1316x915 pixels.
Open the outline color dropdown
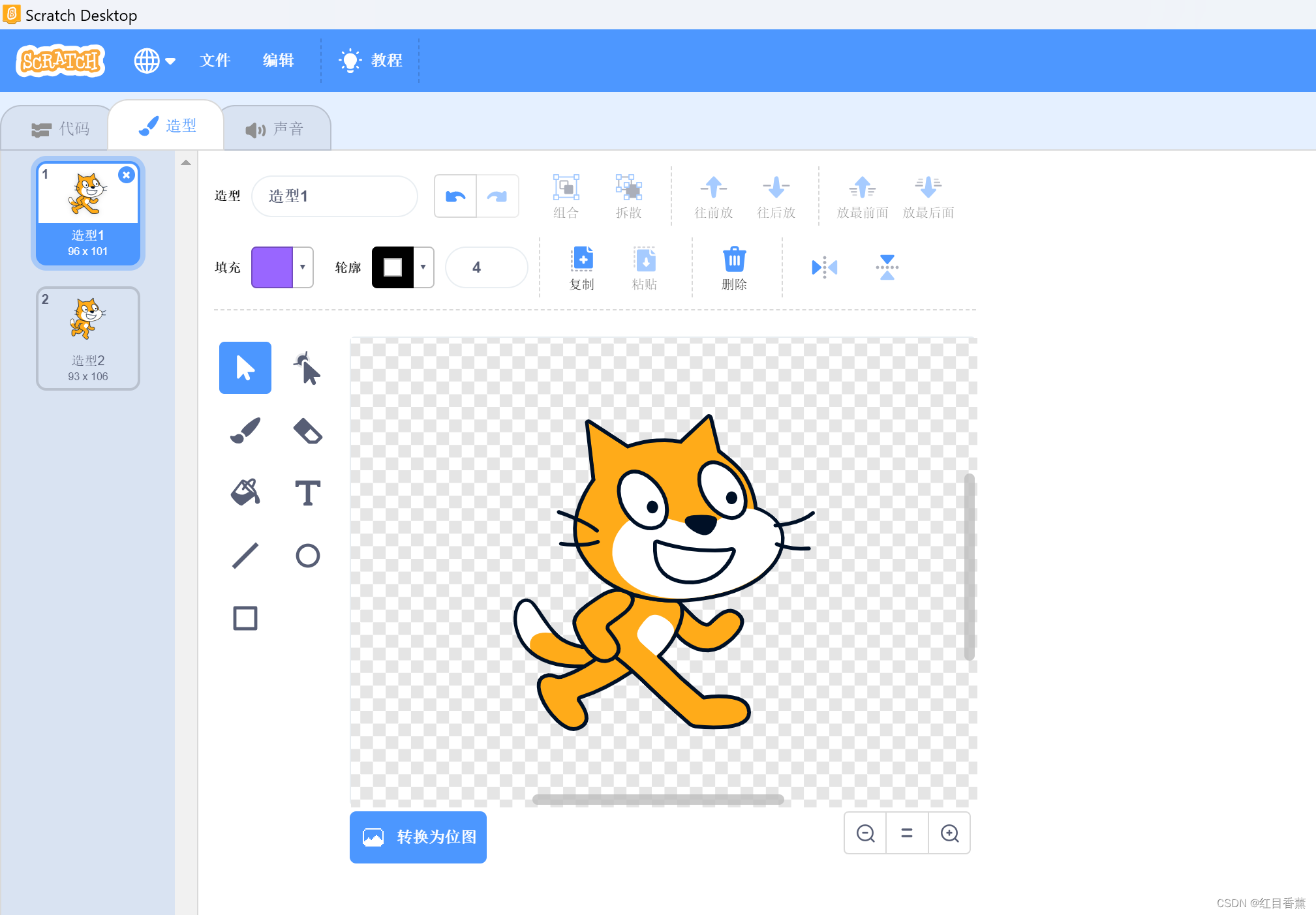[x=403, y=267]
